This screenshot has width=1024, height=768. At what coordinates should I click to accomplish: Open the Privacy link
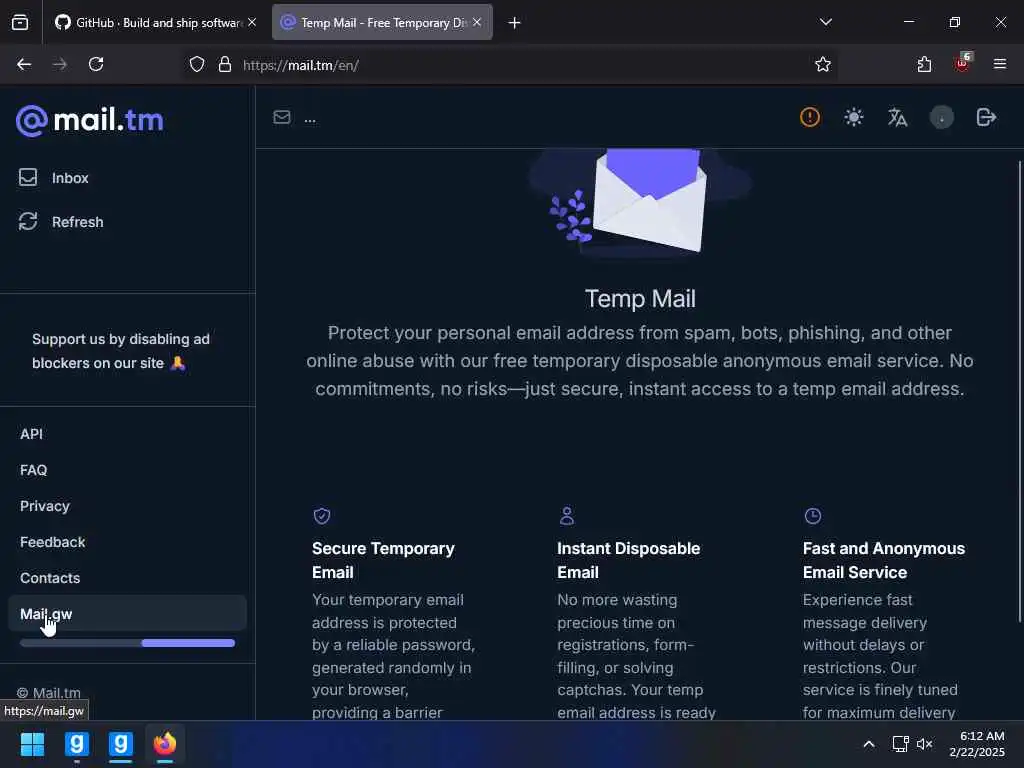click(44, 506)
